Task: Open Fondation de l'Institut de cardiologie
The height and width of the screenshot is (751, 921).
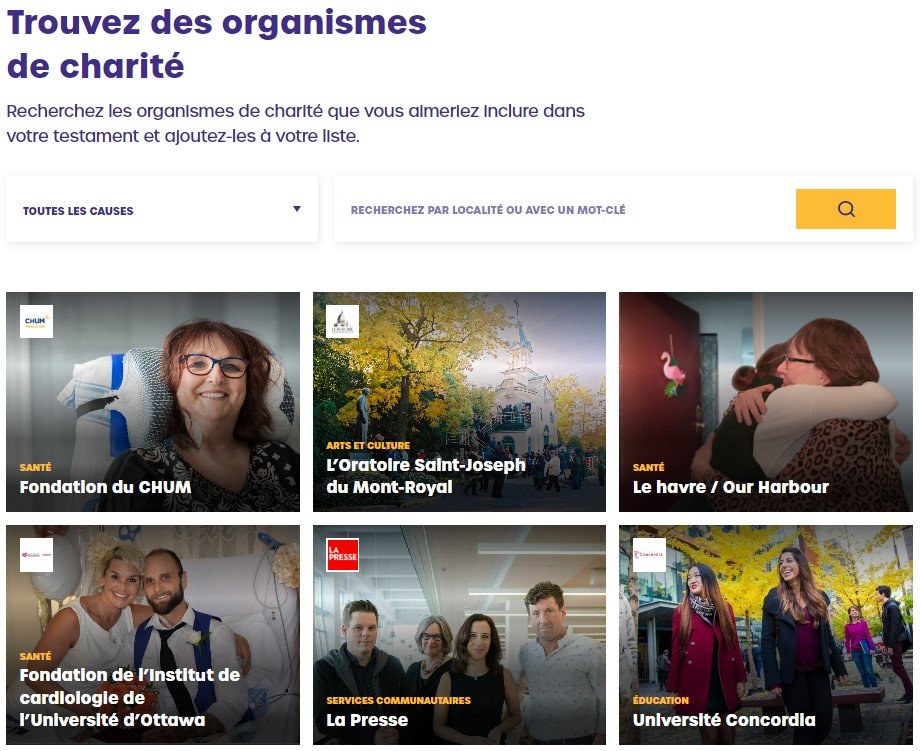Action: [x=130, y=695]
